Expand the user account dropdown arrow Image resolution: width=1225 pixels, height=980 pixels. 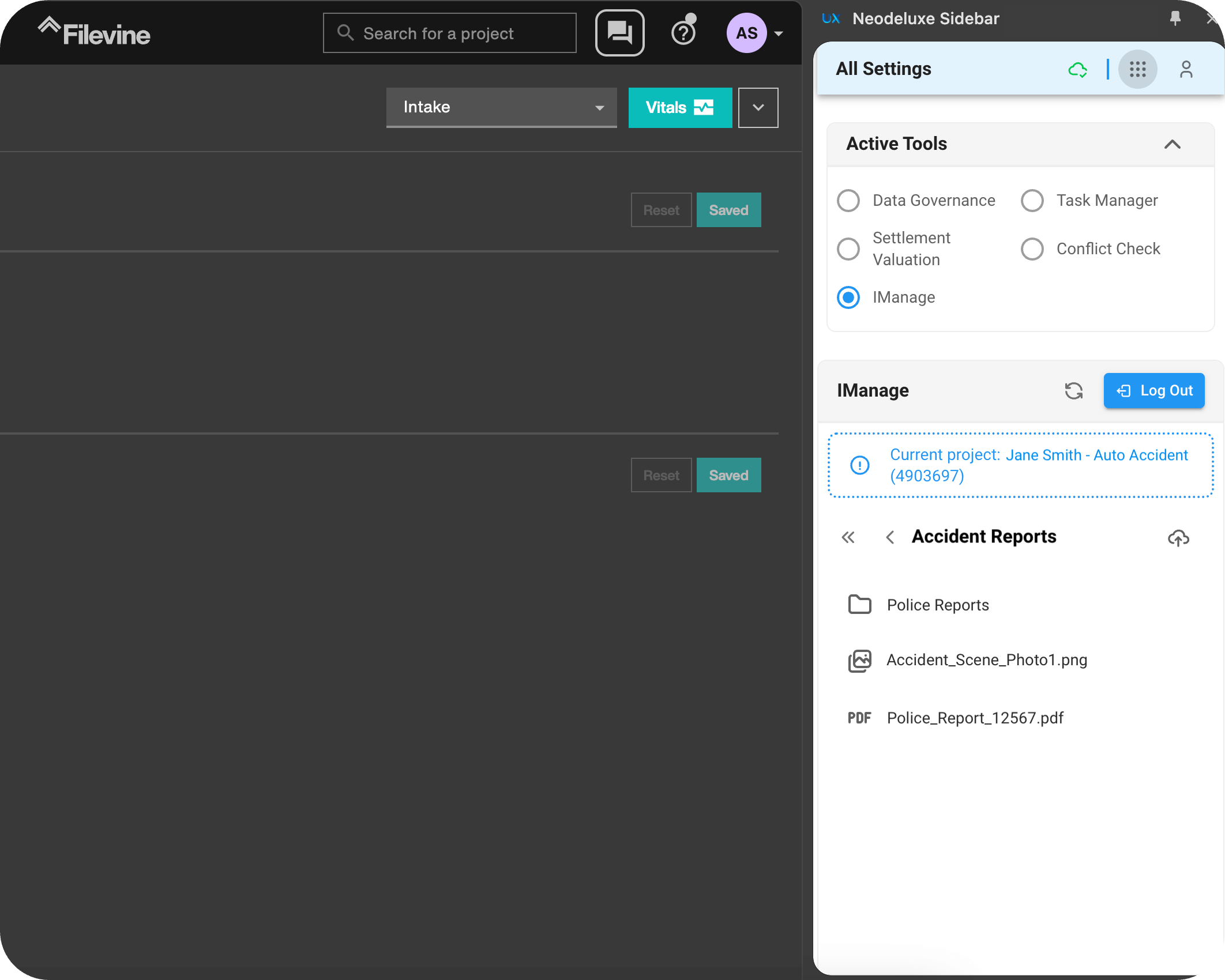pos(779,33)
